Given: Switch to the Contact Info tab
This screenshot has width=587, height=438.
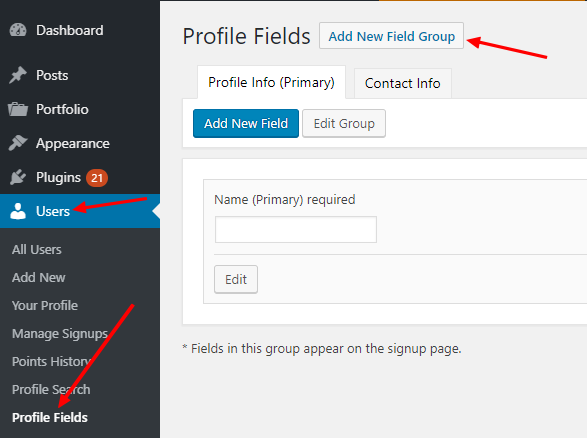Looking at the screenshot, I should point(403,83).
